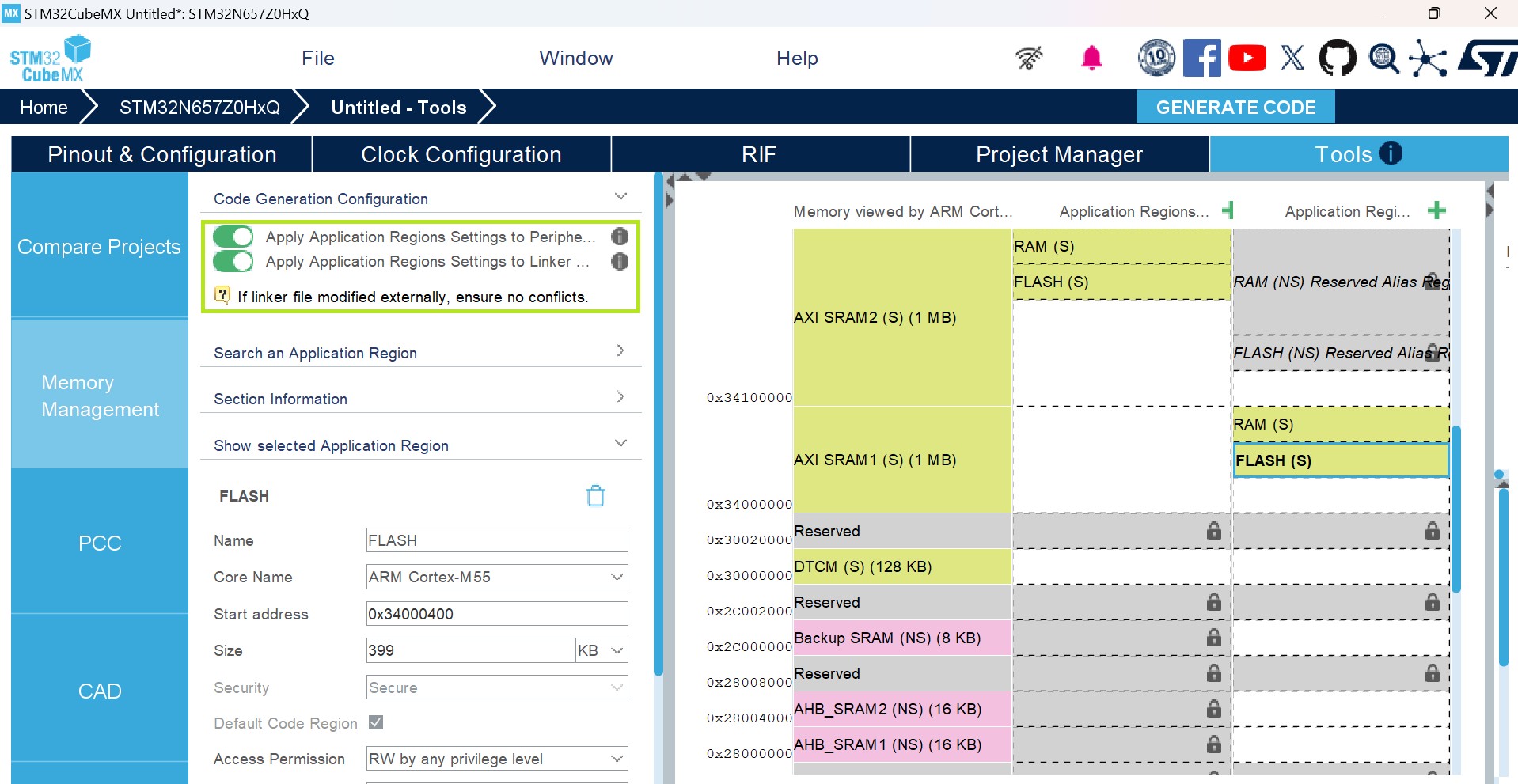1518x784 pixels.
Task: Click the ST network star icon
Action: [1428, 58]
